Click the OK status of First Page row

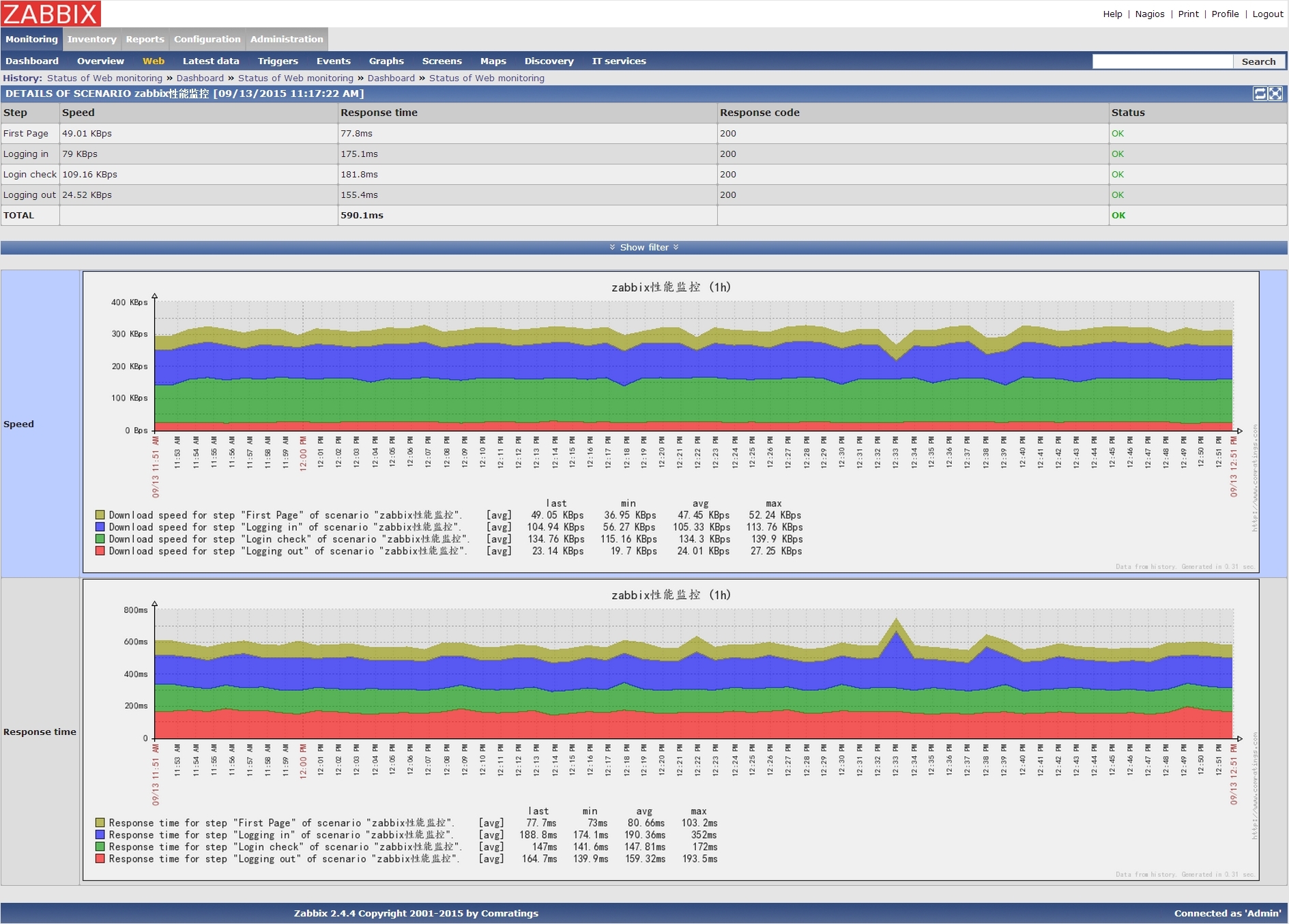(1118, 133)
